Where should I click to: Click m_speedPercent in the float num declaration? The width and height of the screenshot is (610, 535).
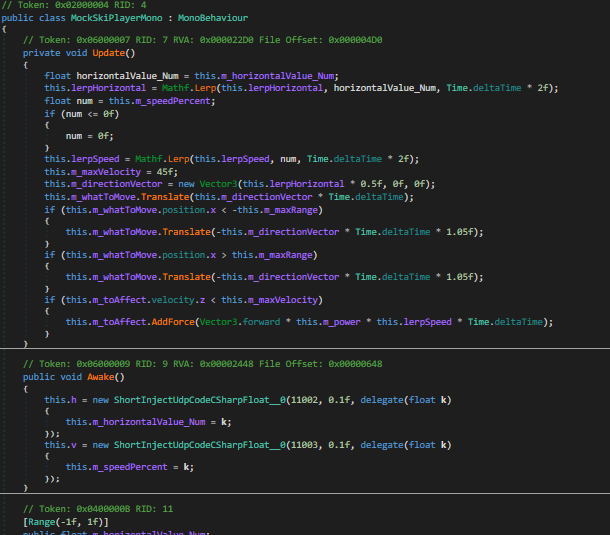173,101
